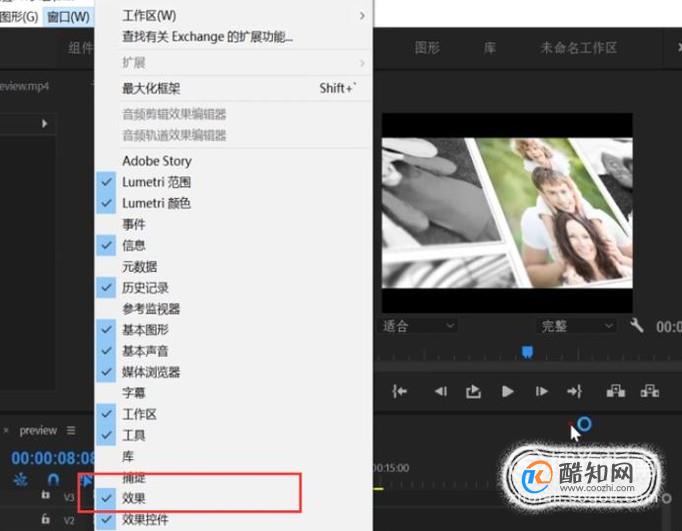682x531 pixels.
Task: Click timeline timecode 00:00:08:08
Action: 53,458
